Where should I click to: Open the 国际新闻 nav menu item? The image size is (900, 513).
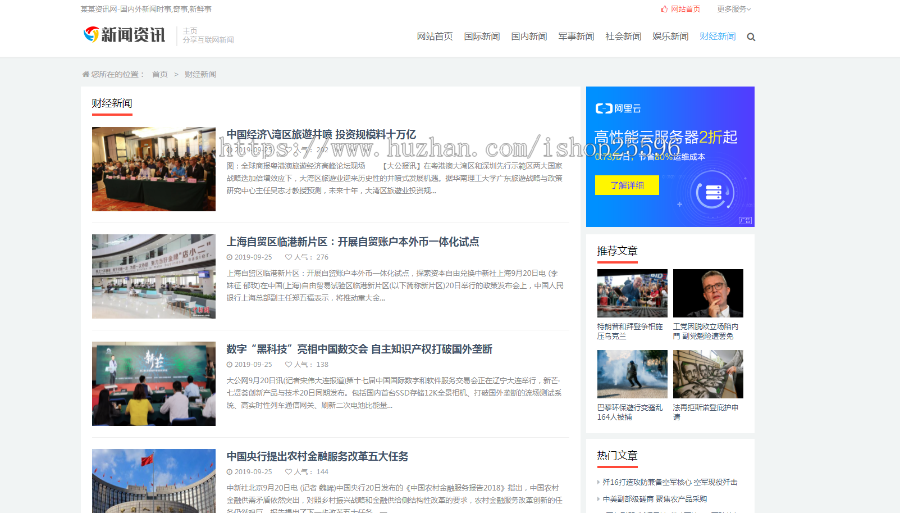pos(482,37)
